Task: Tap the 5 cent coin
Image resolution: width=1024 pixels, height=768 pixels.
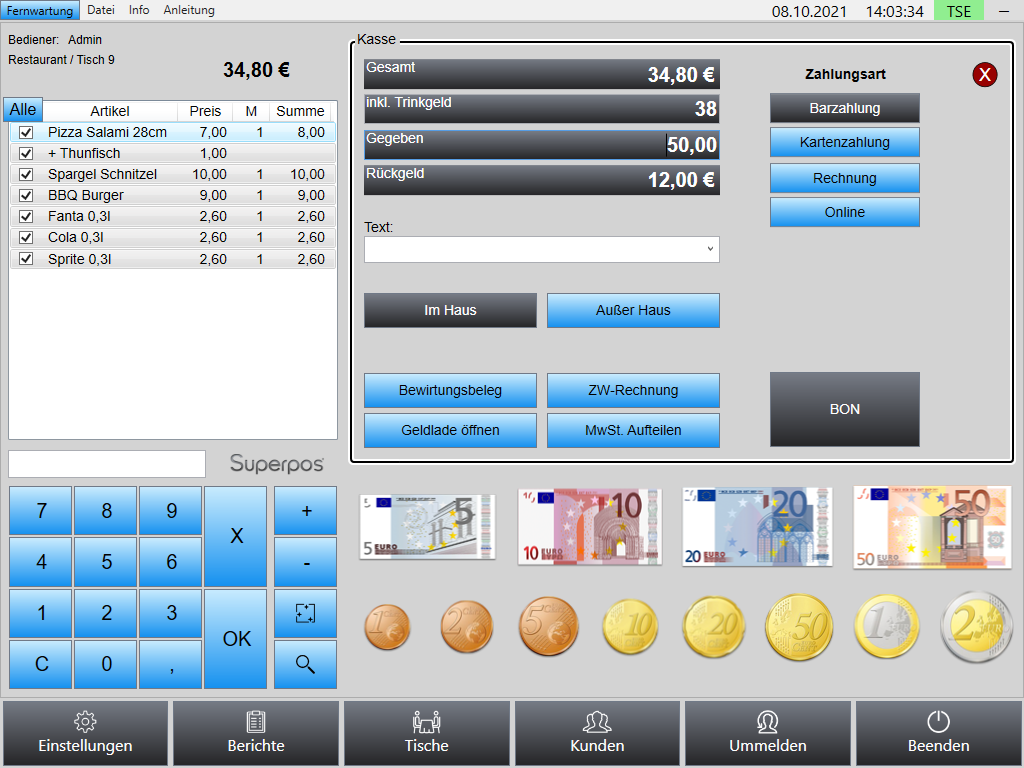Action: [549, 626]
